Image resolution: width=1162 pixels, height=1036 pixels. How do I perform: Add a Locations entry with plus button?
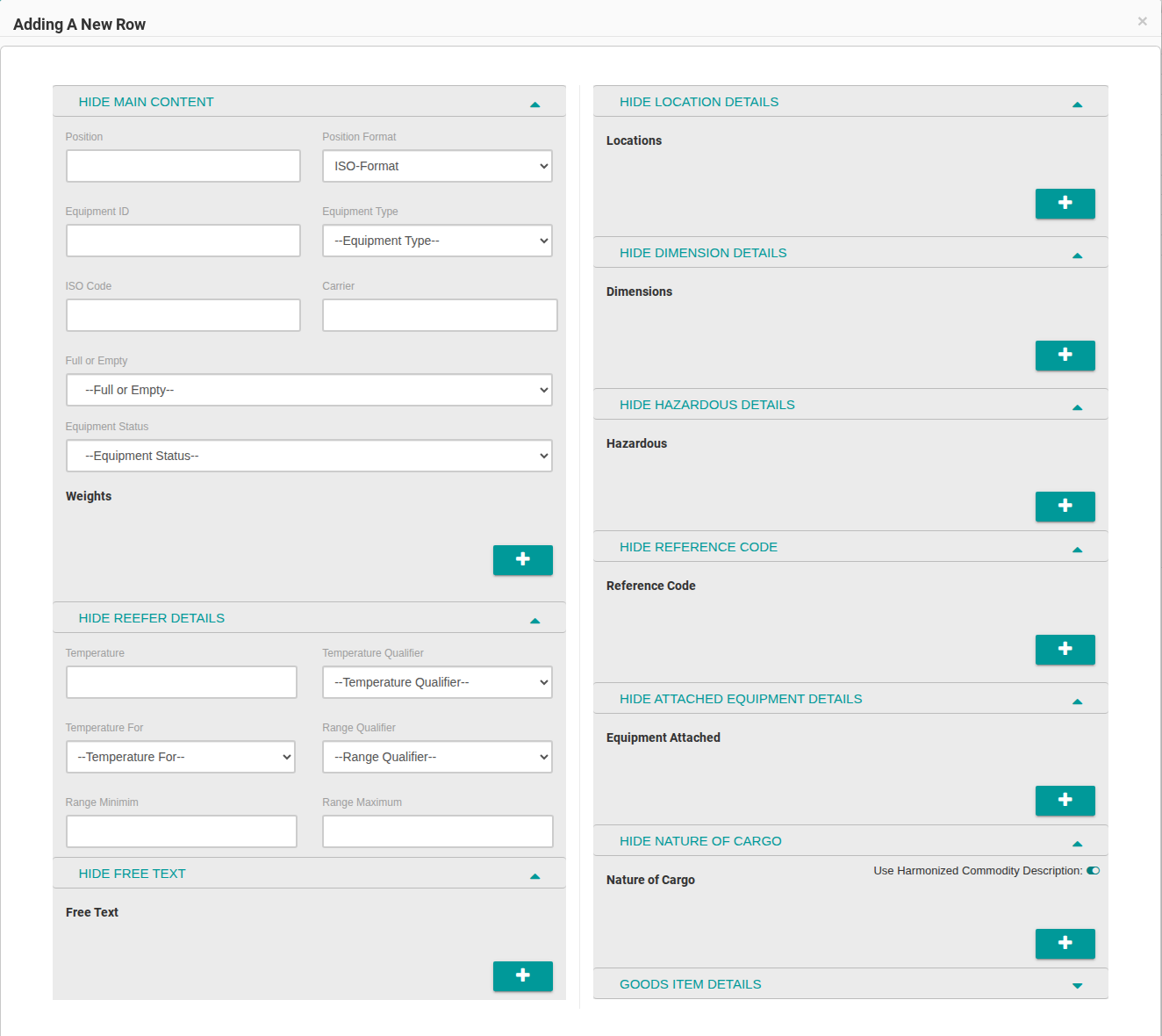1065,204
